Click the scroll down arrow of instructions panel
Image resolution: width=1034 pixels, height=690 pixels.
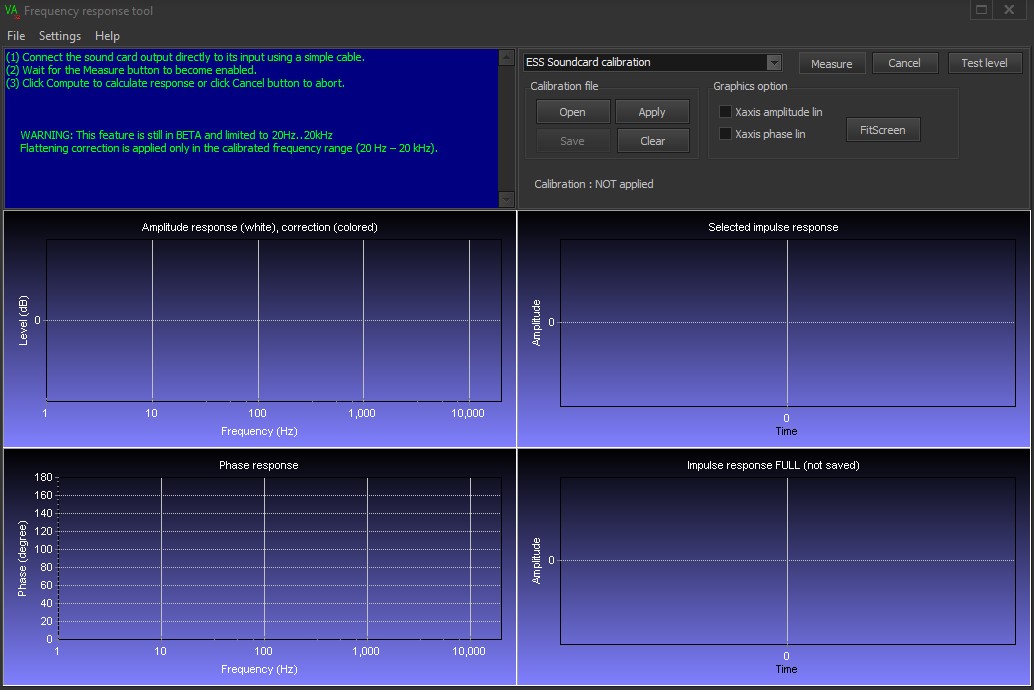tap(506, 199)
